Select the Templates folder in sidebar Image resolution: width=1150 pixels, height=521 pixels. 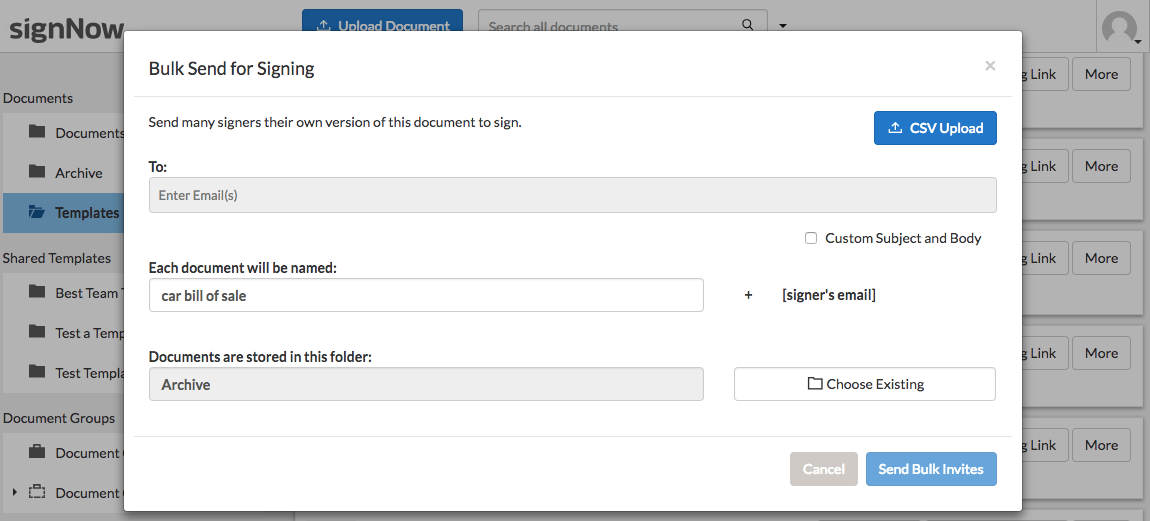[x=63, y=213]
